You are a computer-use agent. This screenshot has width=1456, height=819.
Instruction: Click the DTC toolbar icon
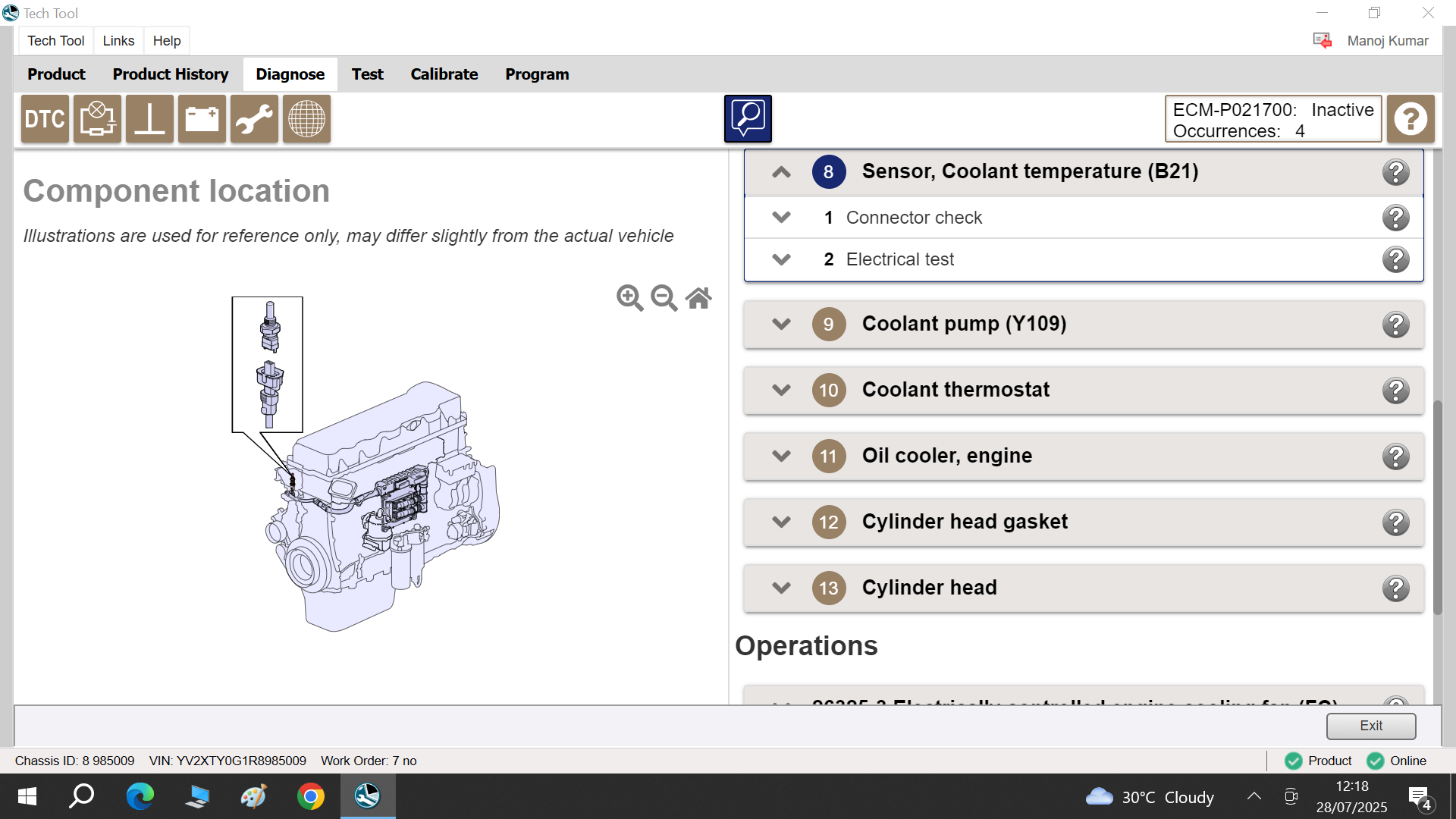coord(45,119)
